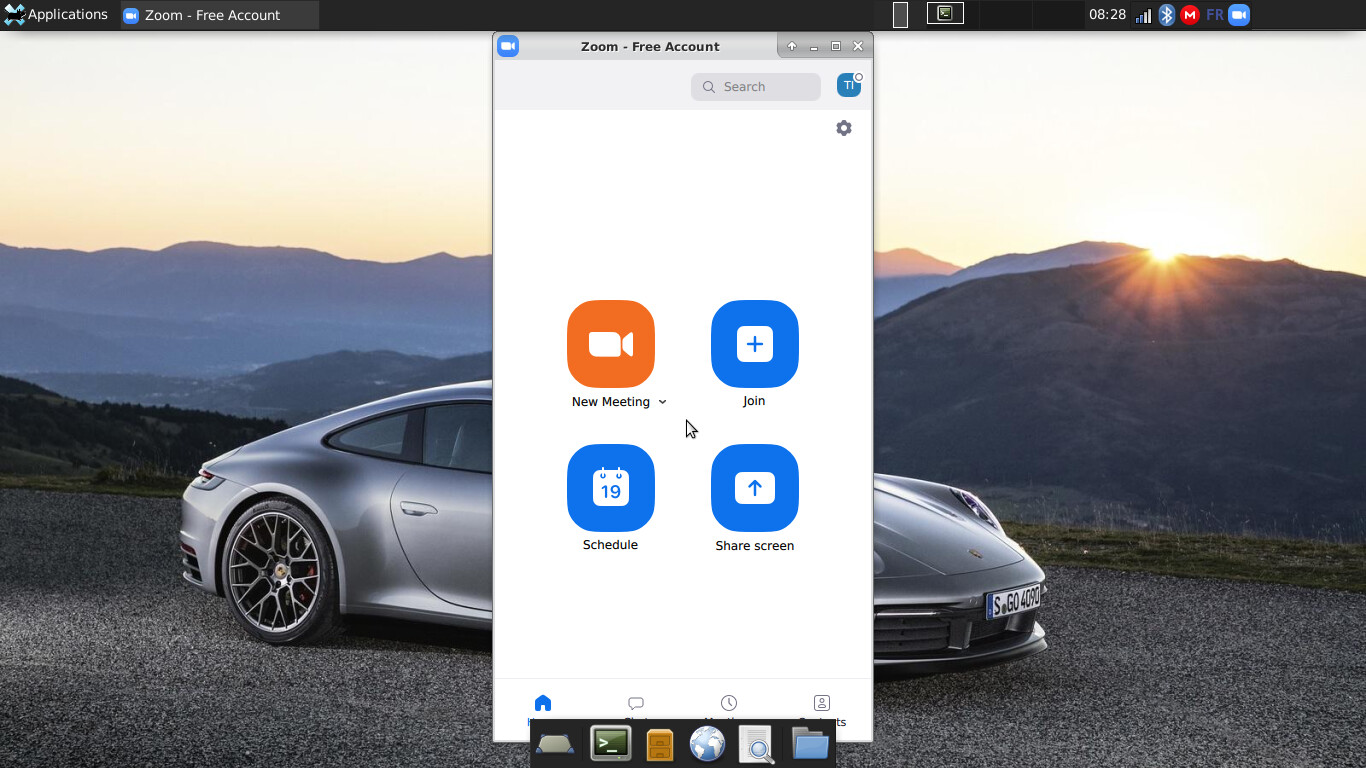Launch the Terminal from the dock

pyautogui.click(x=610, y=743)
